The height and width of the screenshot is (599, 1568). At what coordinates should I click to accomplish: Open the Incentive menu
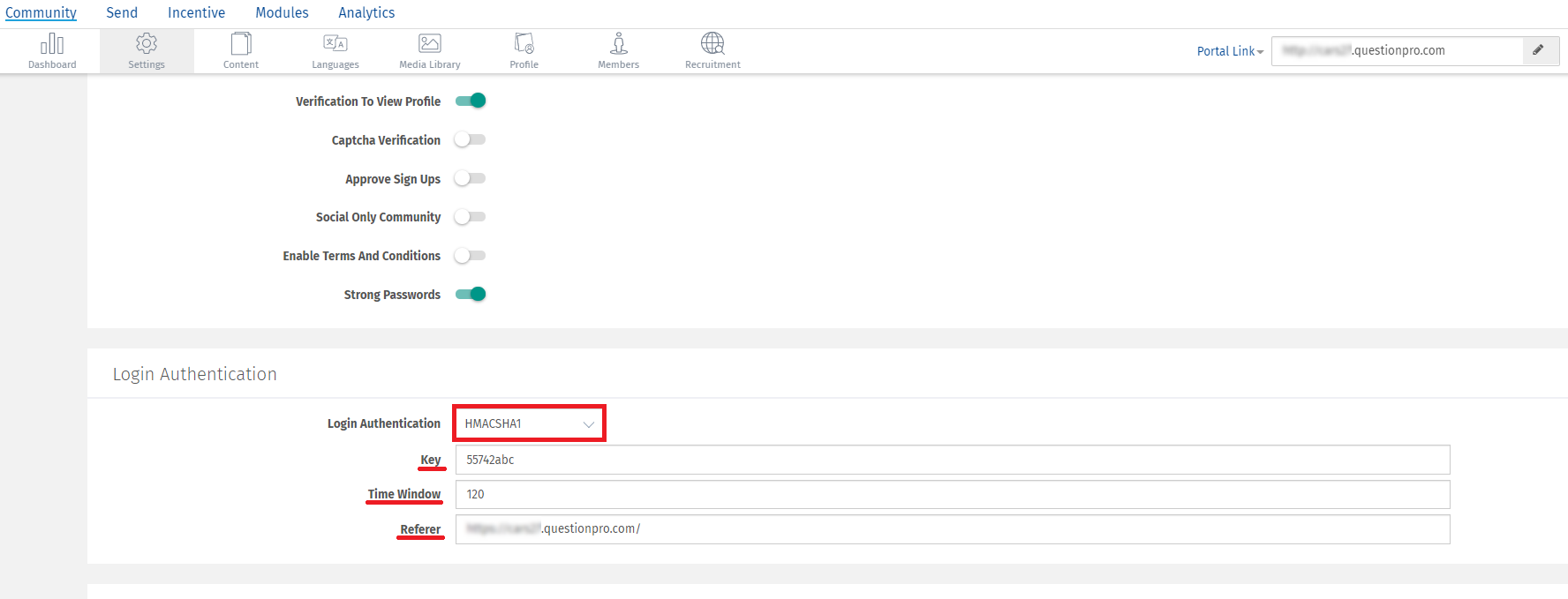pyautogui.click(x=196, y=12)
